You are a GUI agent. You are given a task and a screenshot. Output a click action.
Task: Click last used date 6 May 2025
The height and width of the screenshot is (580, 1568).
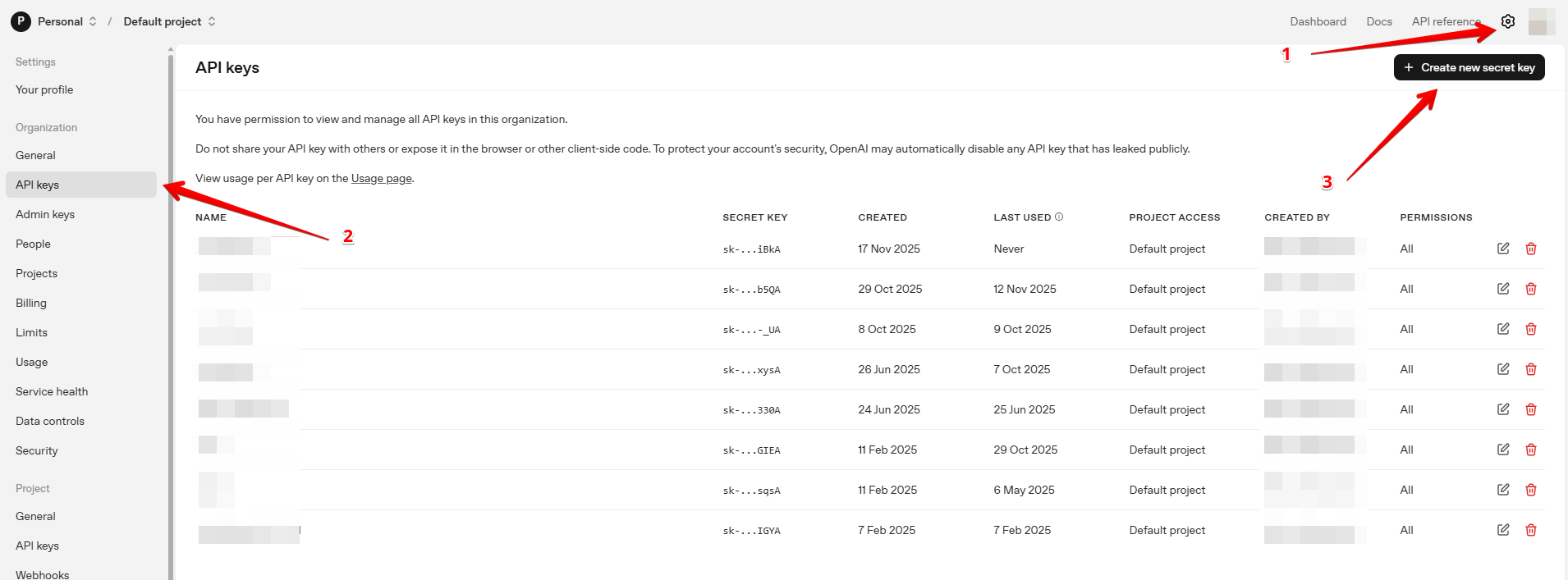[x=1024, y=490]
